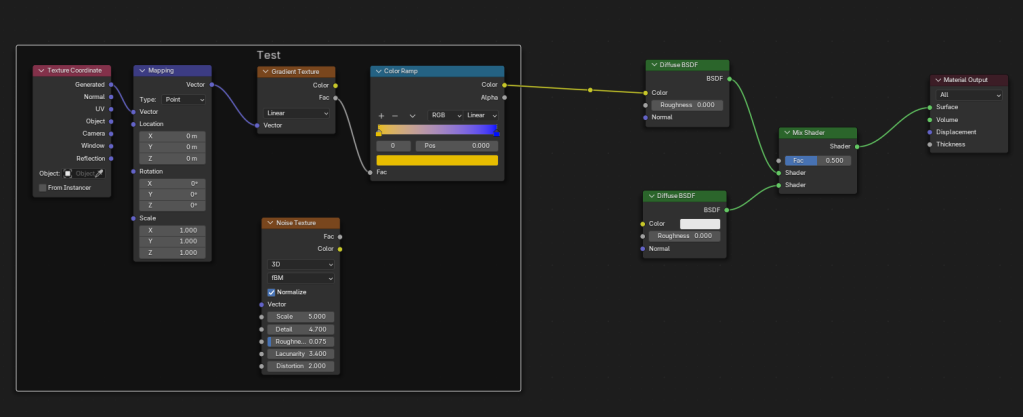Disable the Normalize checkbox in Noise Texture

[x=271, y=292]
